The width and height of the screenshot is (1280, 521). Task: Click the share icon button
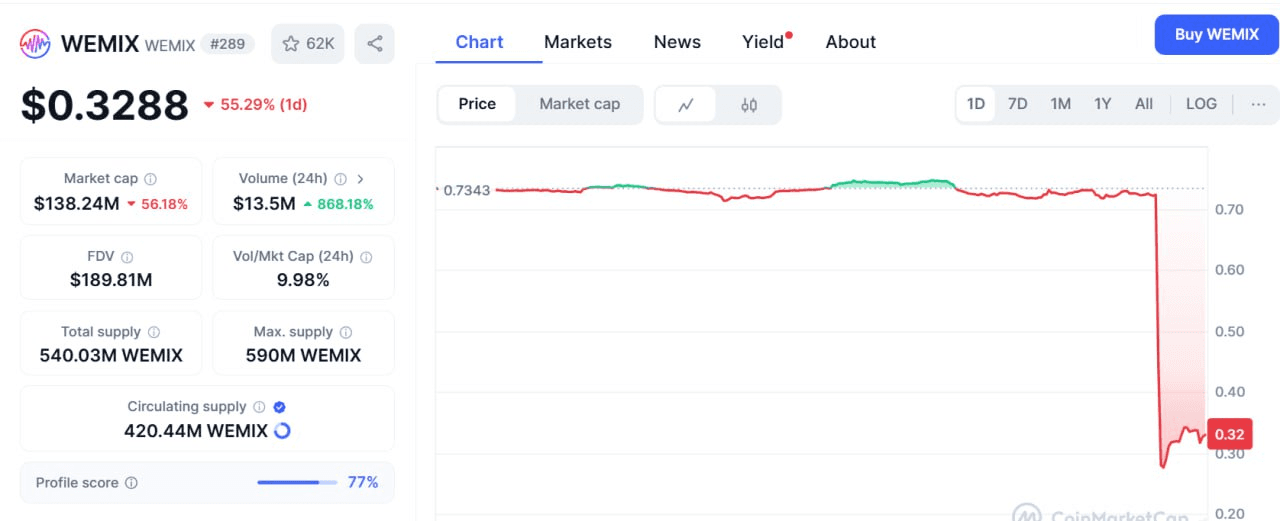(x=375, y=44)
